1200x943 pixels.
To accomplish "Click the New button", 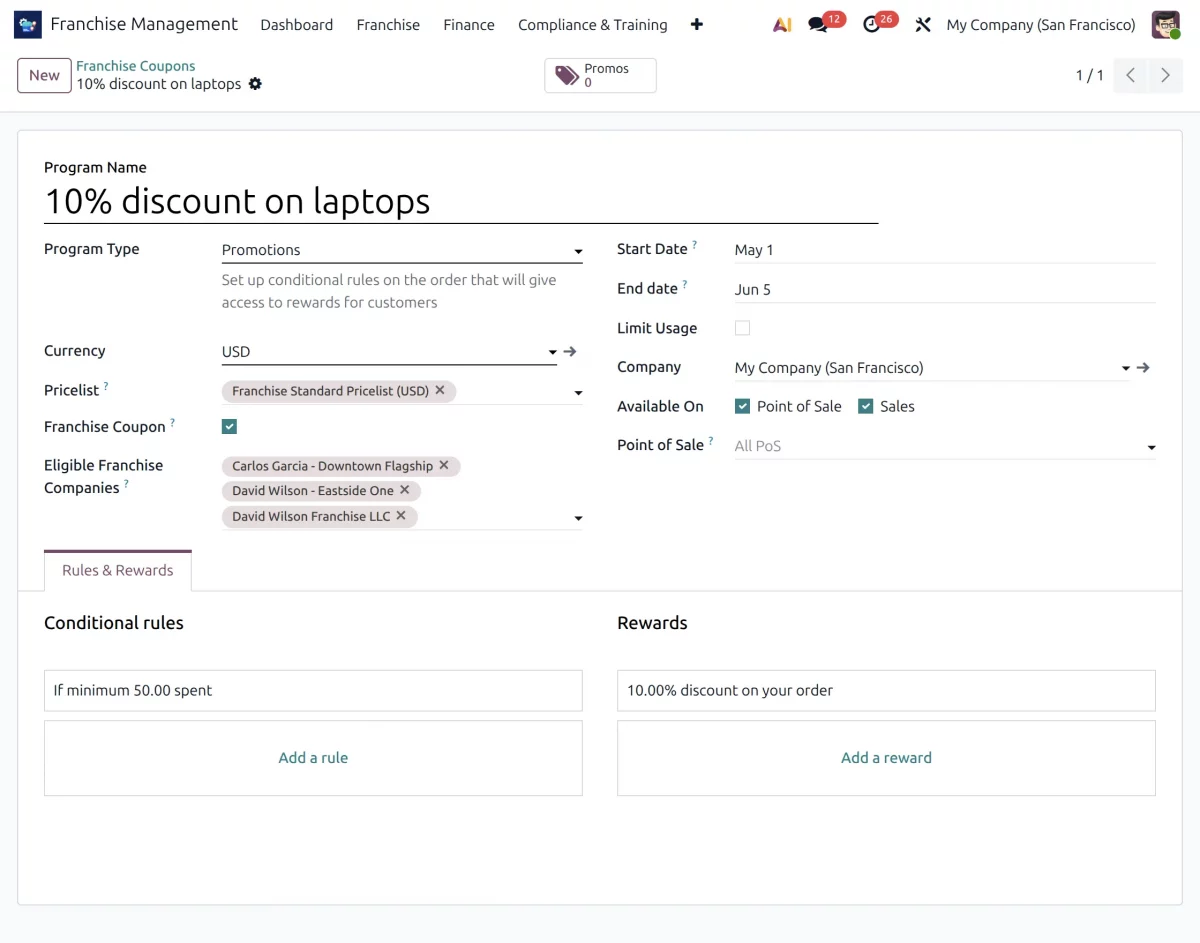I will [44, 75].
